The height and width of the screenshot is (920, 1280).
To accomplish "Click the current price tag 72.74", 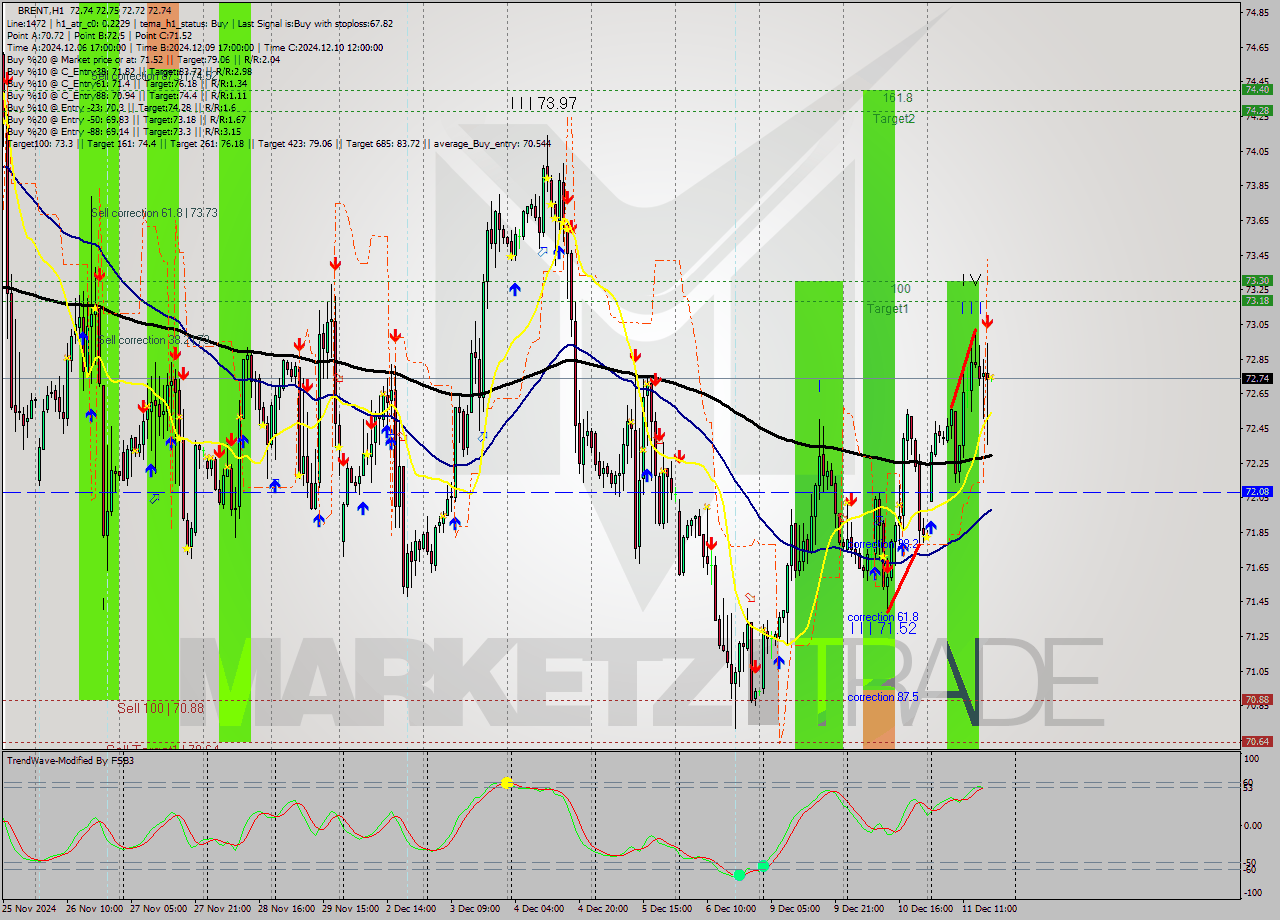I will 1256,378.
